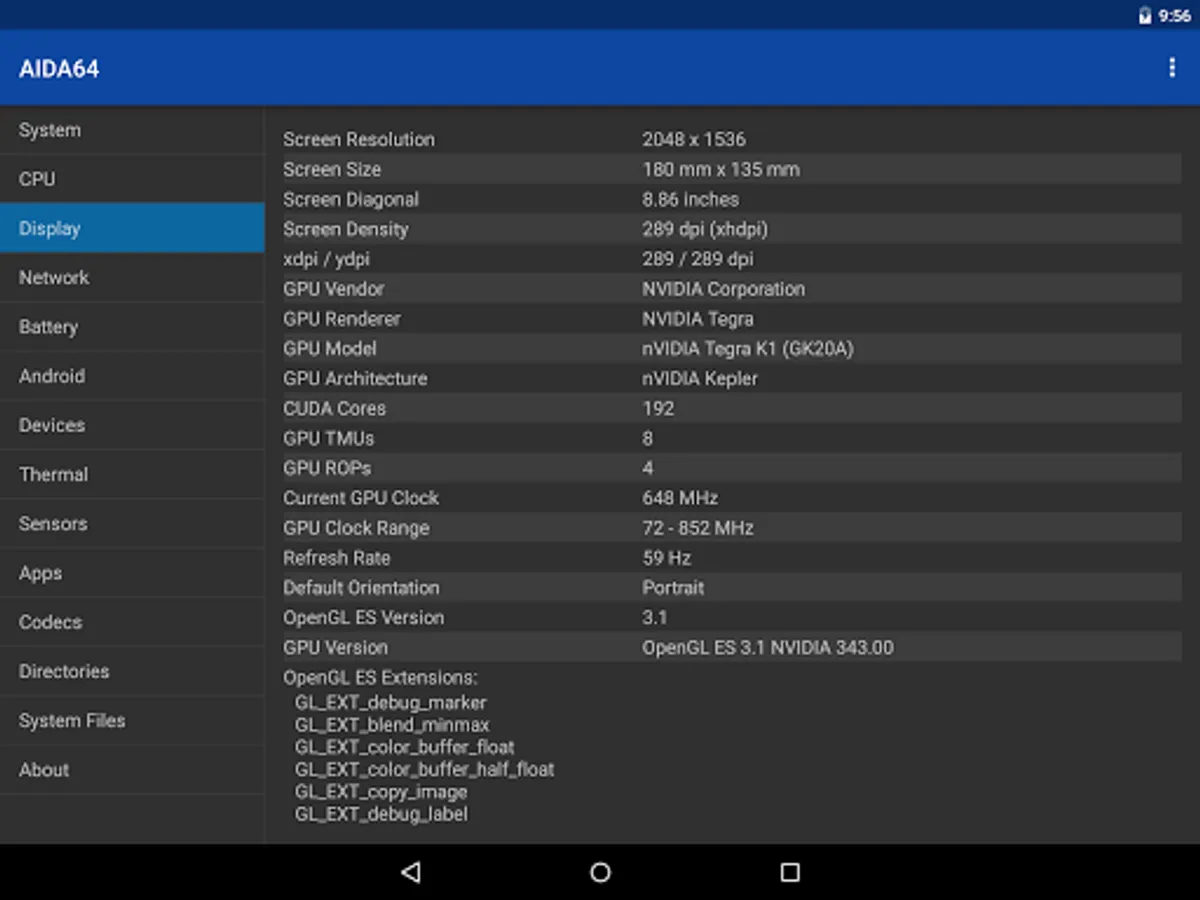Screen dimensions: 1200x900
Task: View the Sensors section
Action: click(132, 523)
